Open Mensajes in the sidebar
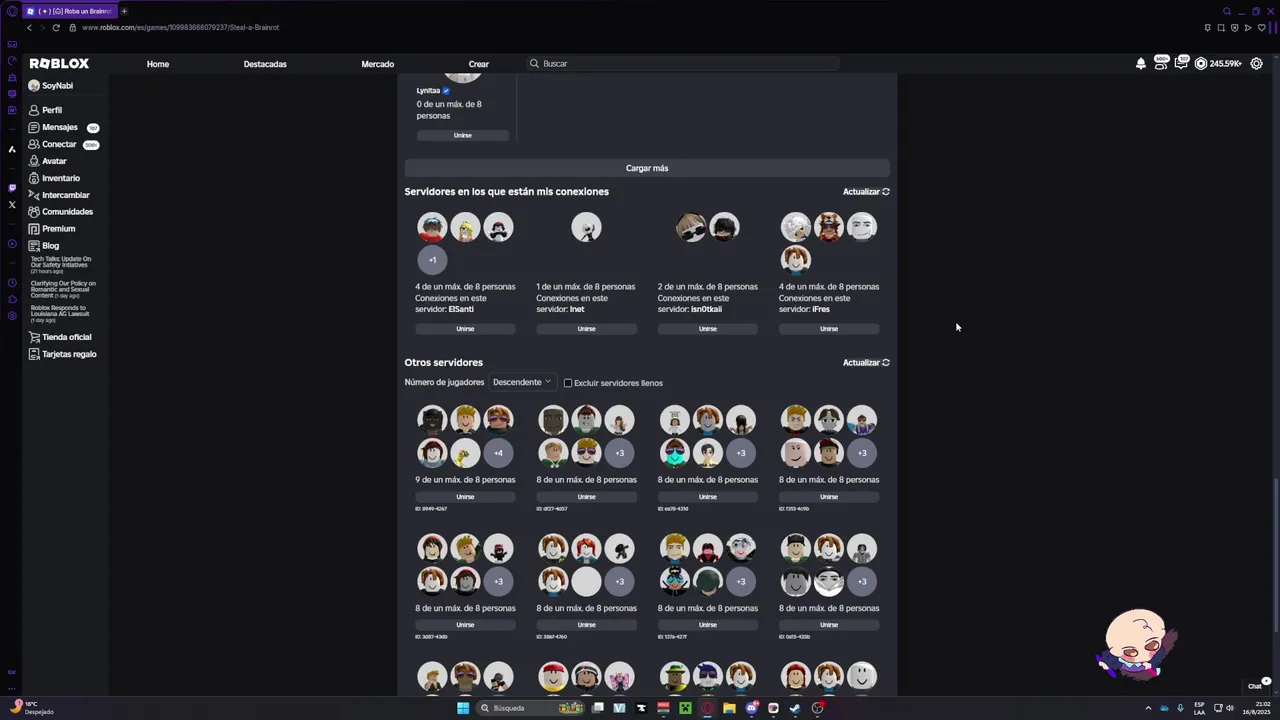Viewport: 1280px width, 720px height. 60,127
